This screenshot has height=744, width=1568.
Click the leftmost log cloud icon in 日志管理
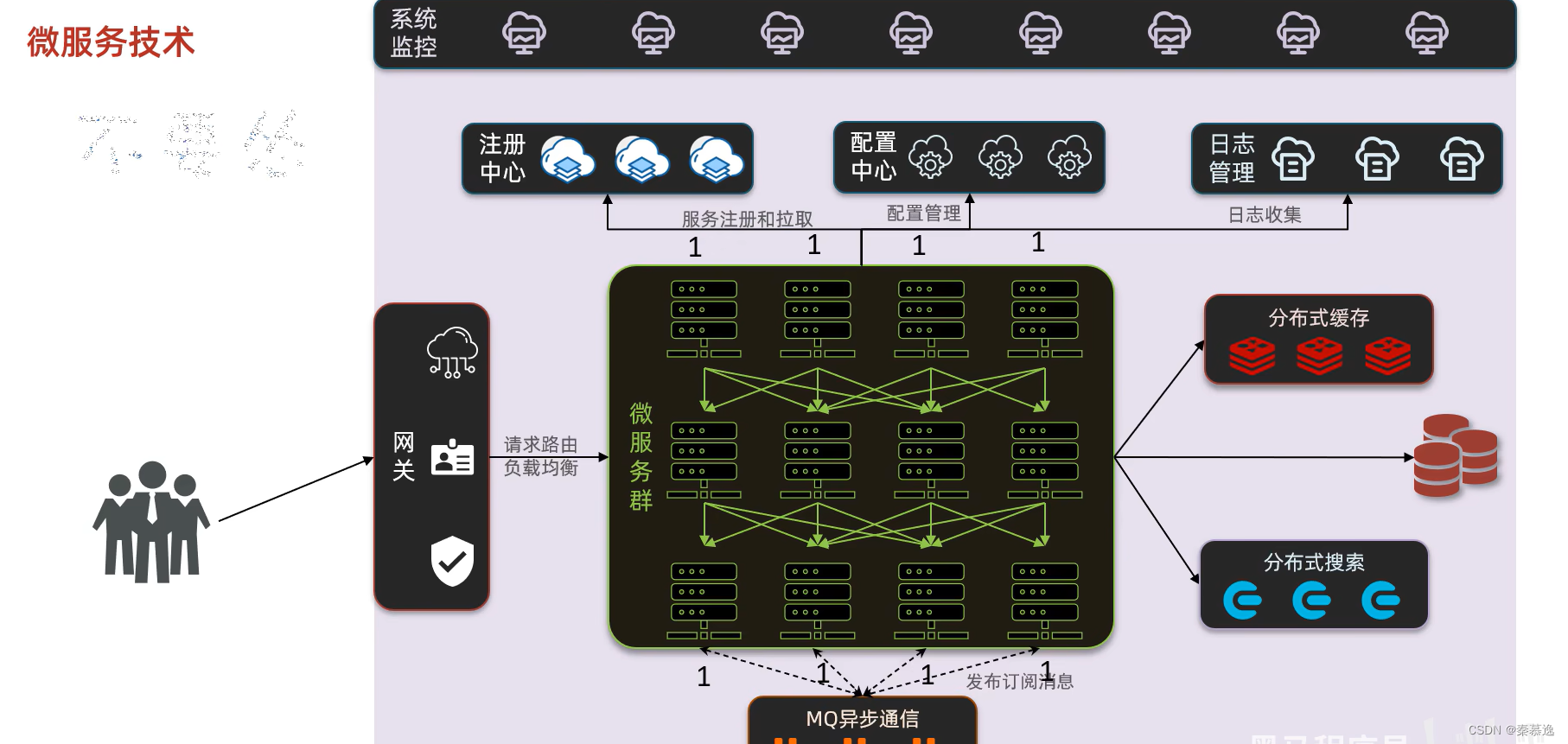tap(1293, 158)
